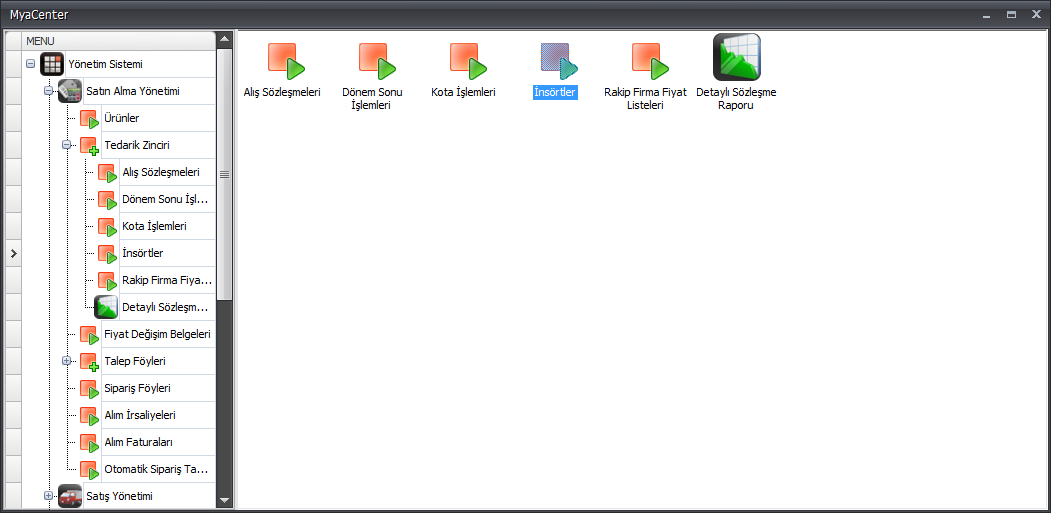
Task: Select Yönetim Sistemi label in tree
Action: point(105,64)
